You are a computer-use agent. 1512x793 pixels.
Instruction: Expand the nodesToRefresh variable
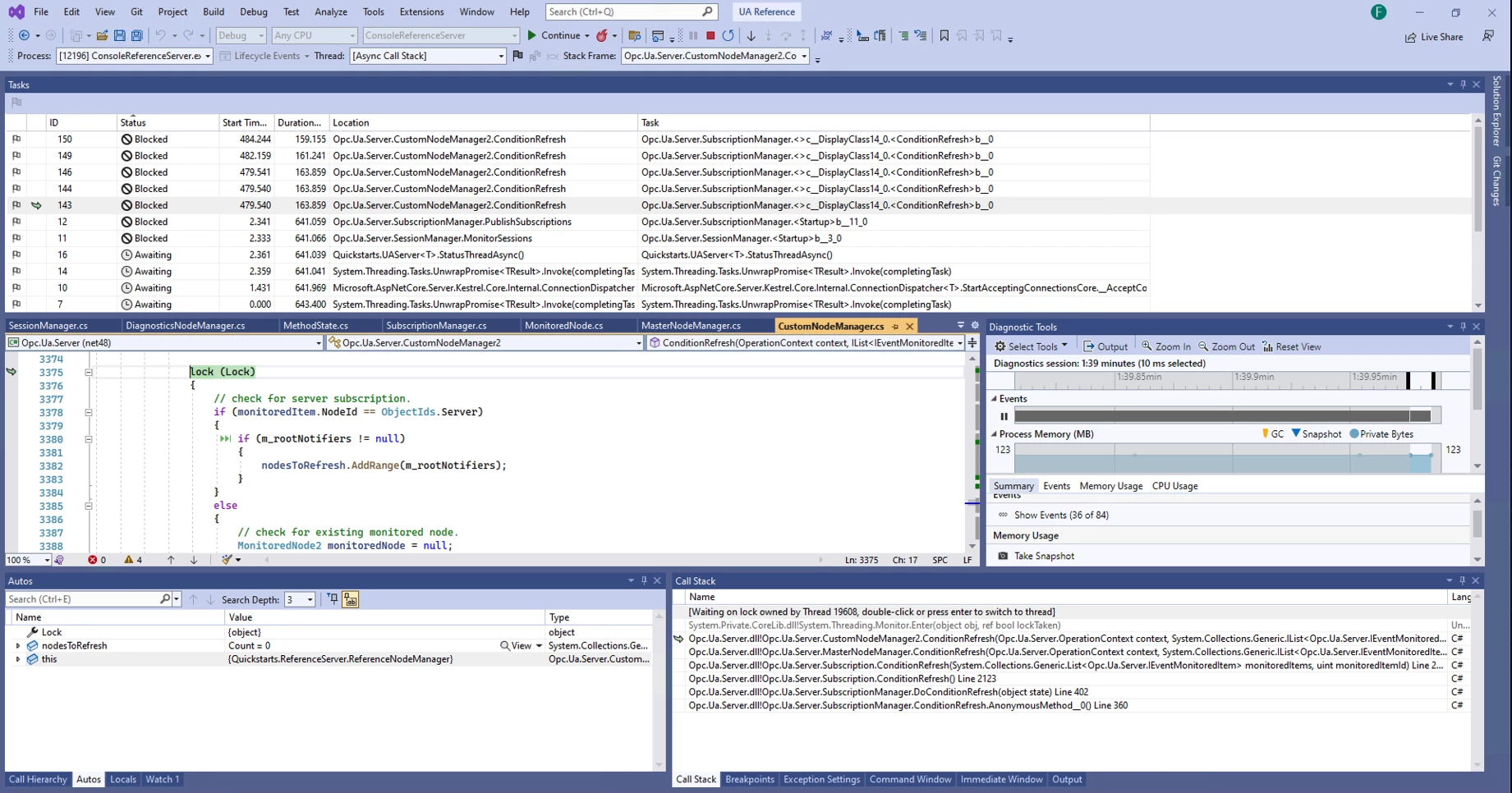coord(18,646)
